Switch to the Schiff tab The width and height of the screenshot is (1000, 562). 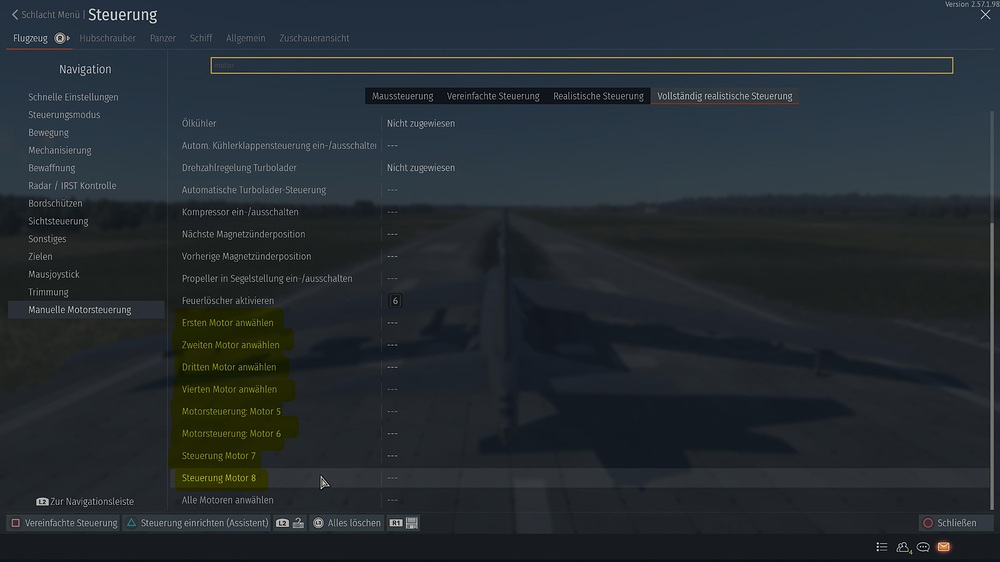(x=201, y=38)
